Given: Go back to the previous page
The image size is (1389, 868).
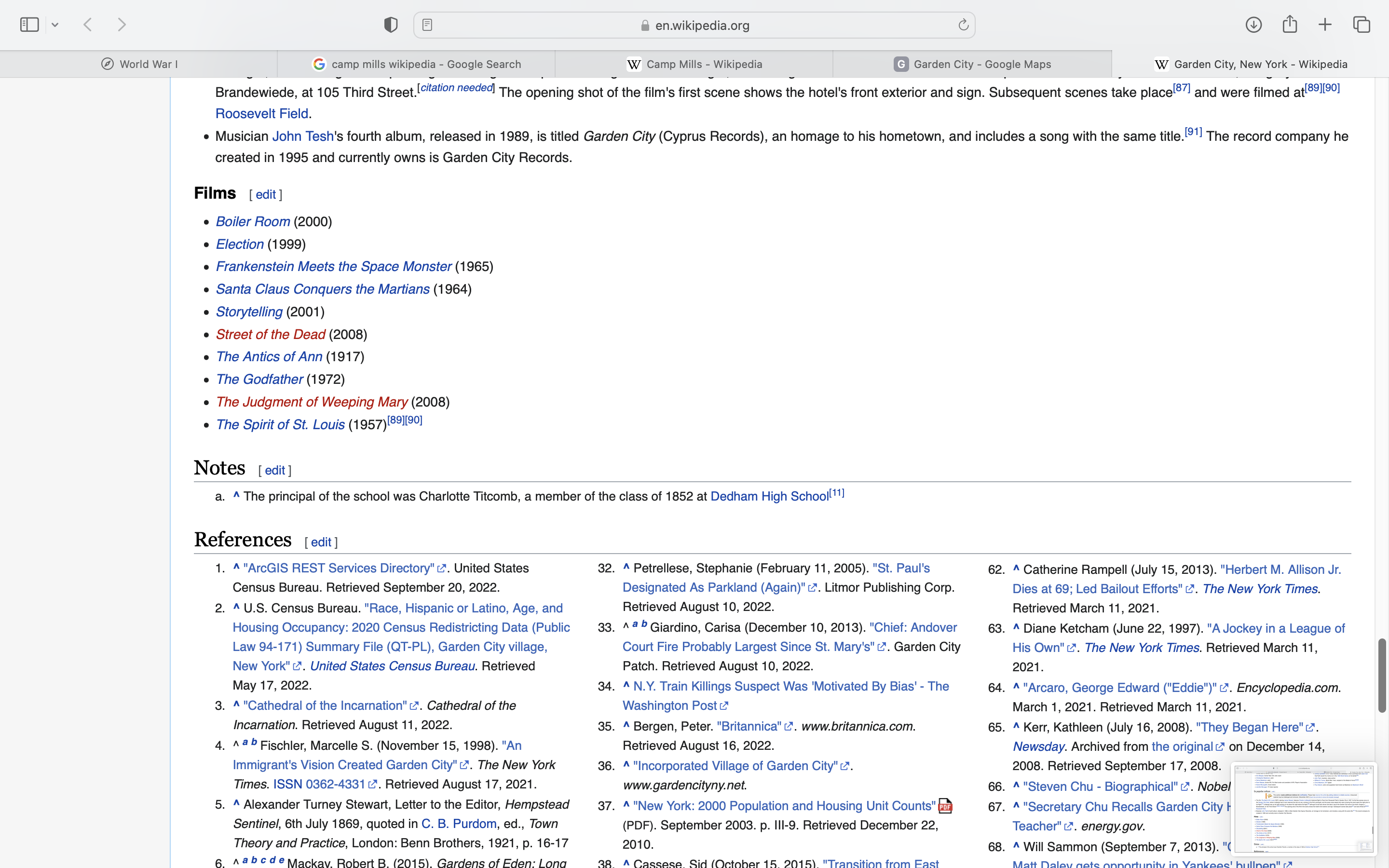Looking at the screenshot, I should point(88,25).
